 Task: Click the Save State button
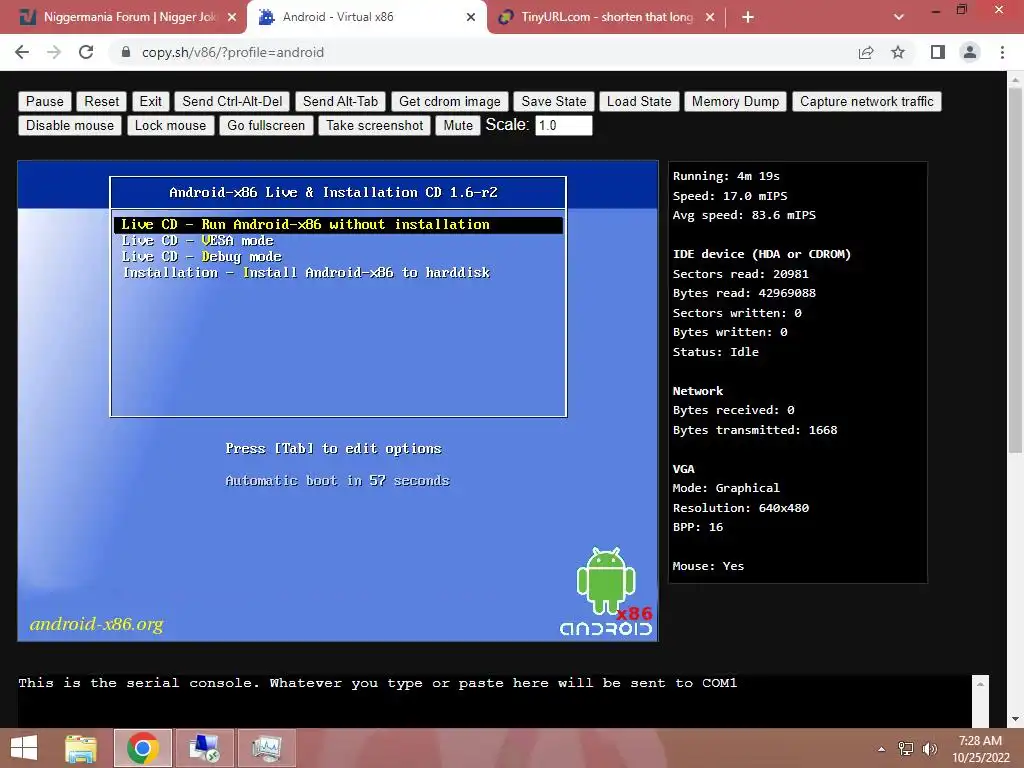coord(554,101)
